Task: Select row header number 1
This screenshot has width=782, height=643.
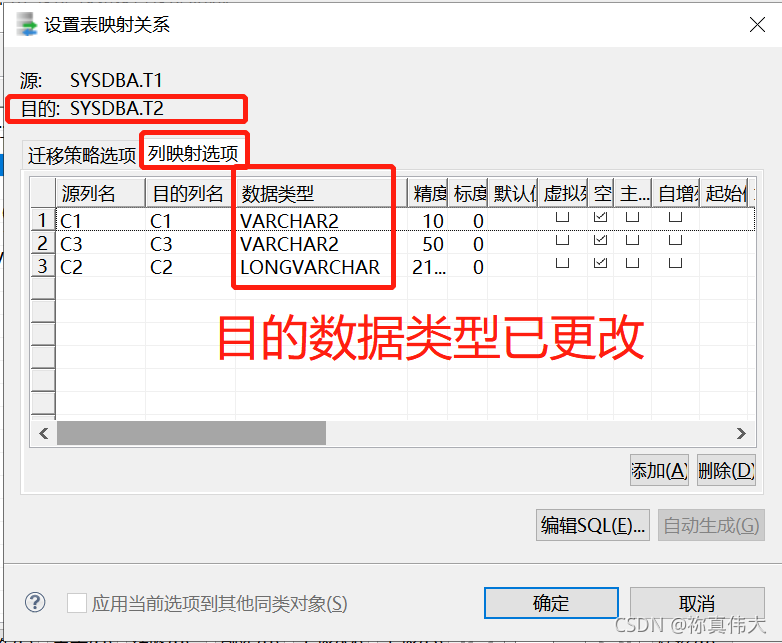Action: [43, 220]
